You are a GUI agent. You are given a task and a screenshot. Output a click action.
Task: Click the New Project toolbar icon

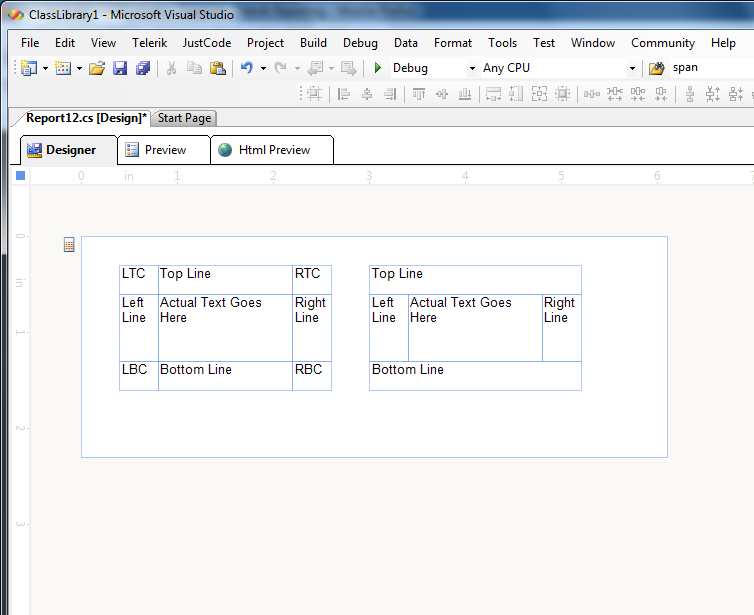(28, 68)
